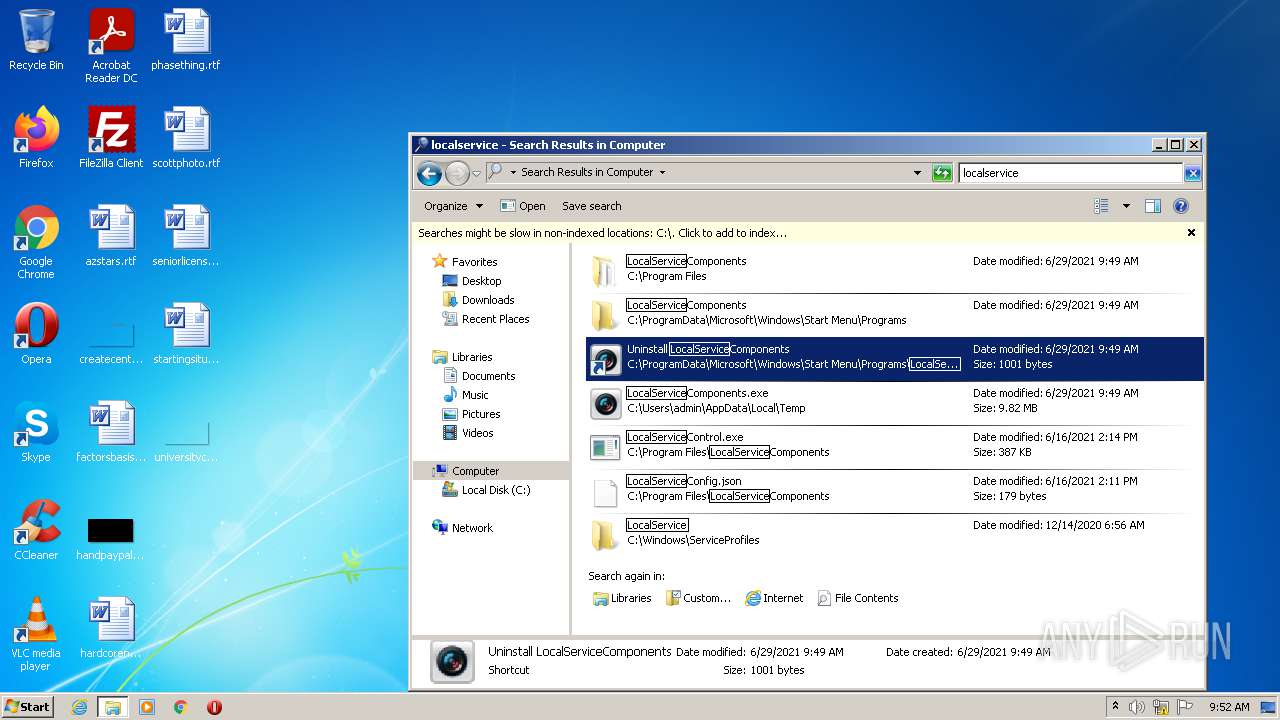This screenshot has height=720, width=1280.
Task: Select LocalServiceComponents.exe search result
Action: coord(895,402)
